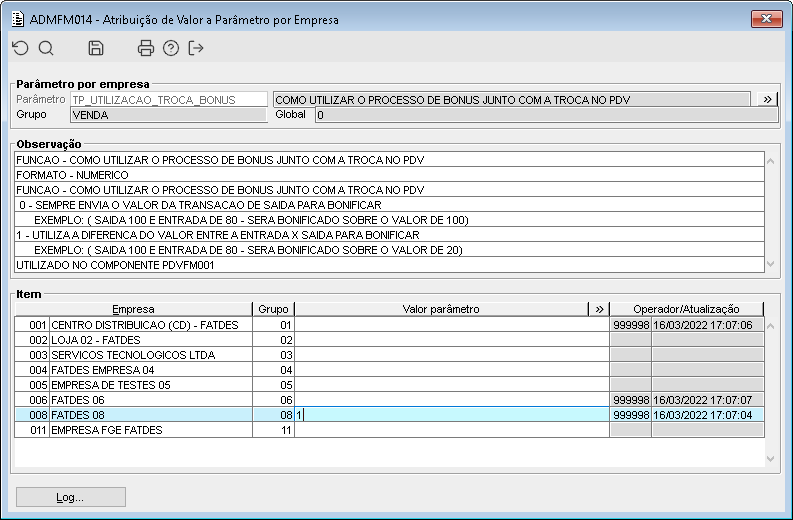Select row FATDES 08 company name
Image resolution: width=793 pixels, height=520 pixels.
(x=151, y=415)
